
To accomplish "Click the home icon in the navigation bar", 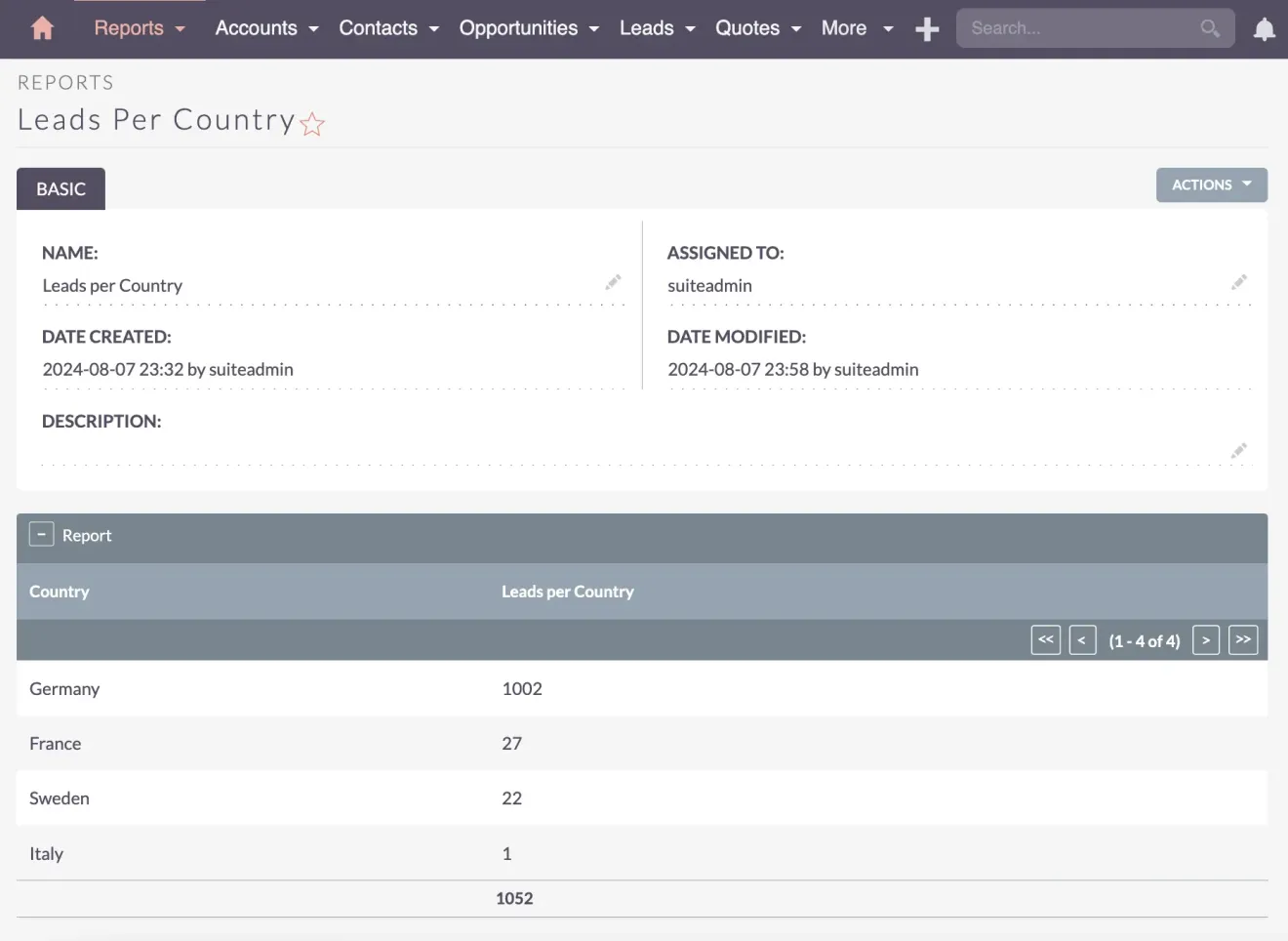I will (42, 28).
